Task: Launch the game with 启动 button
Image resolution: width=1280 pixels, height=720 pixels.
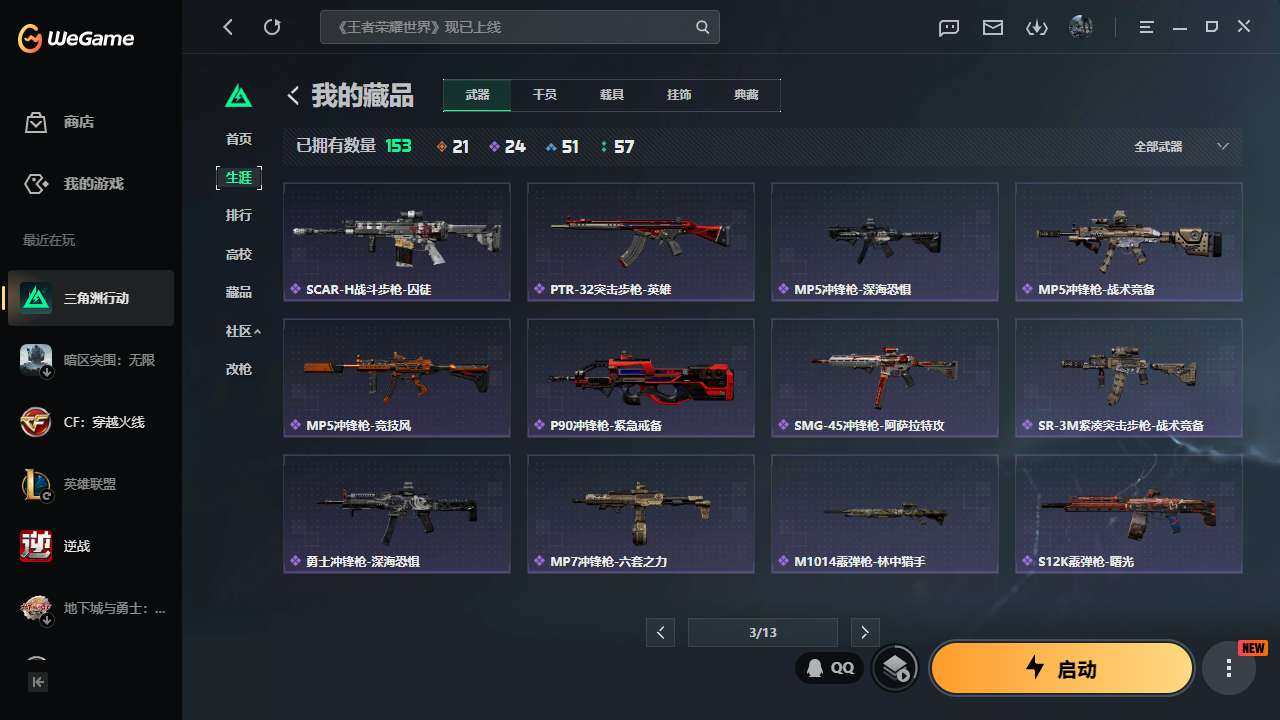Action: [x=1062, y=668]
